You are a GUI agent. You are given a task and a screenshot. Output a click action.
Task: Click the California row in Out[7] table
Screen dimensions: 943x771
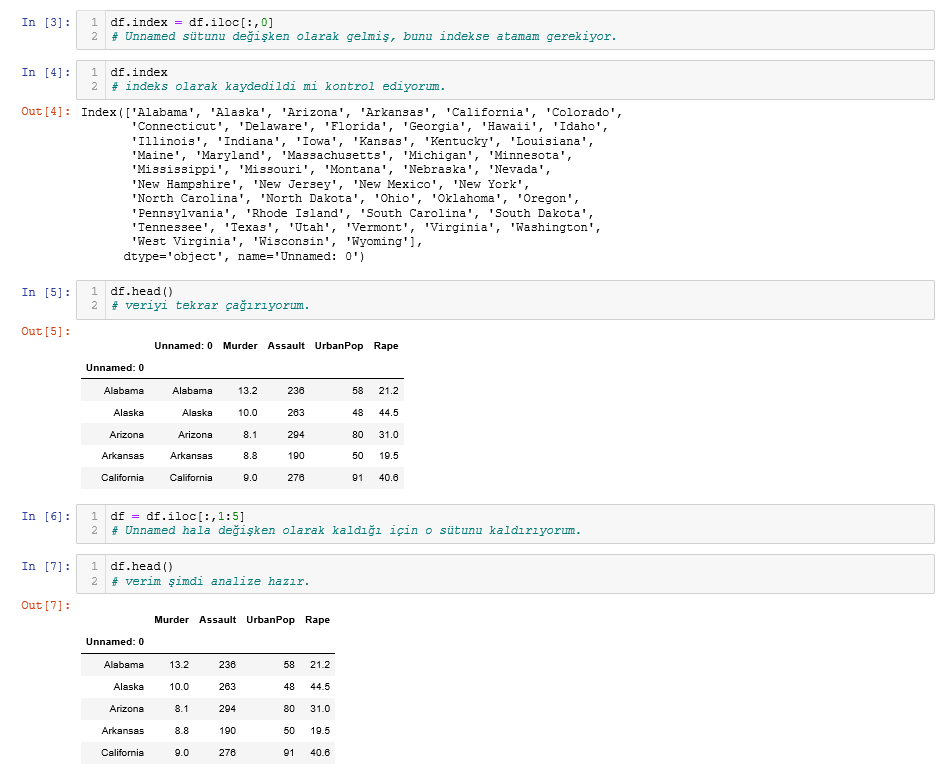123,753
